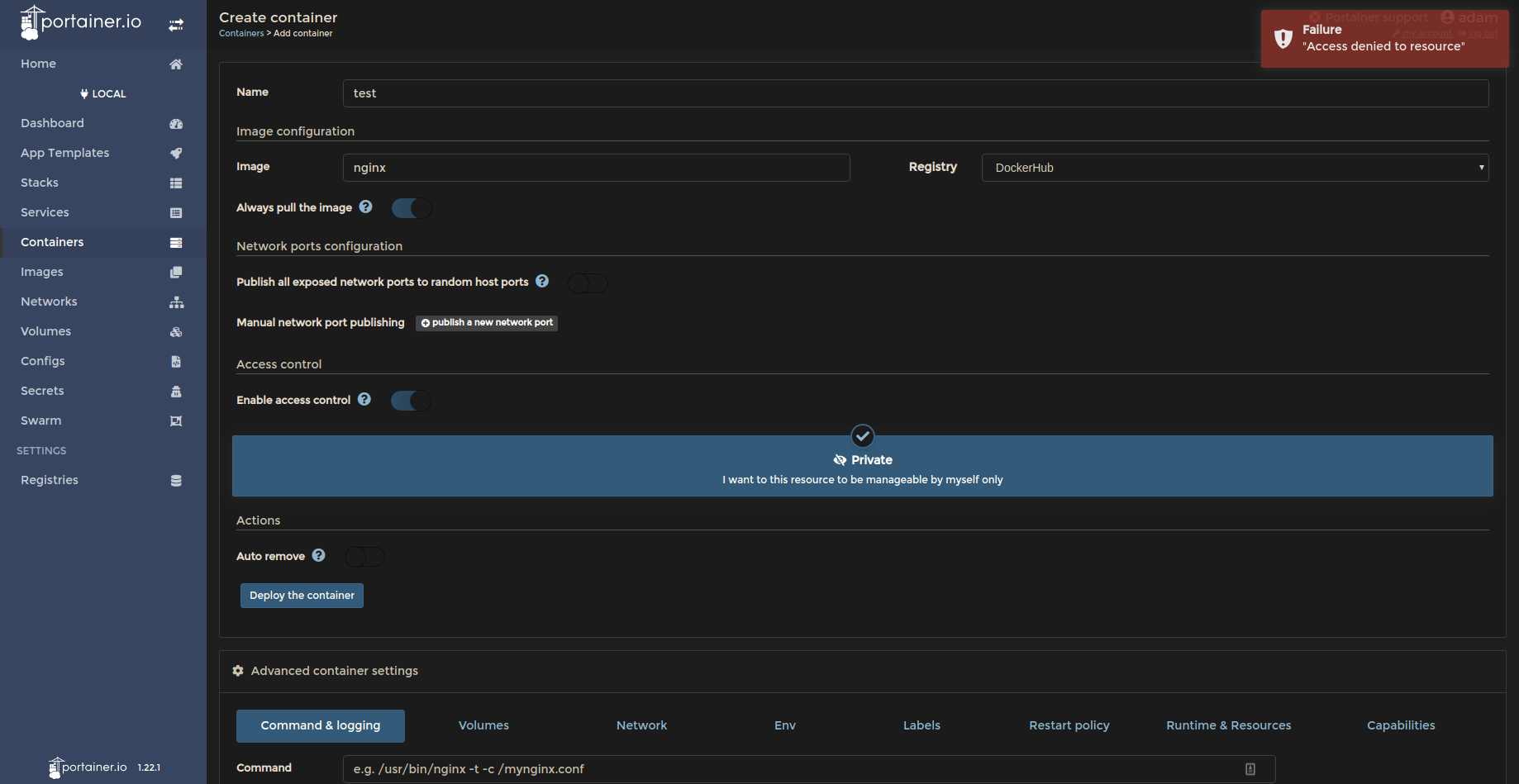Open Networks via its sidebar icon

pyautogui.click(x=176, y=302)
